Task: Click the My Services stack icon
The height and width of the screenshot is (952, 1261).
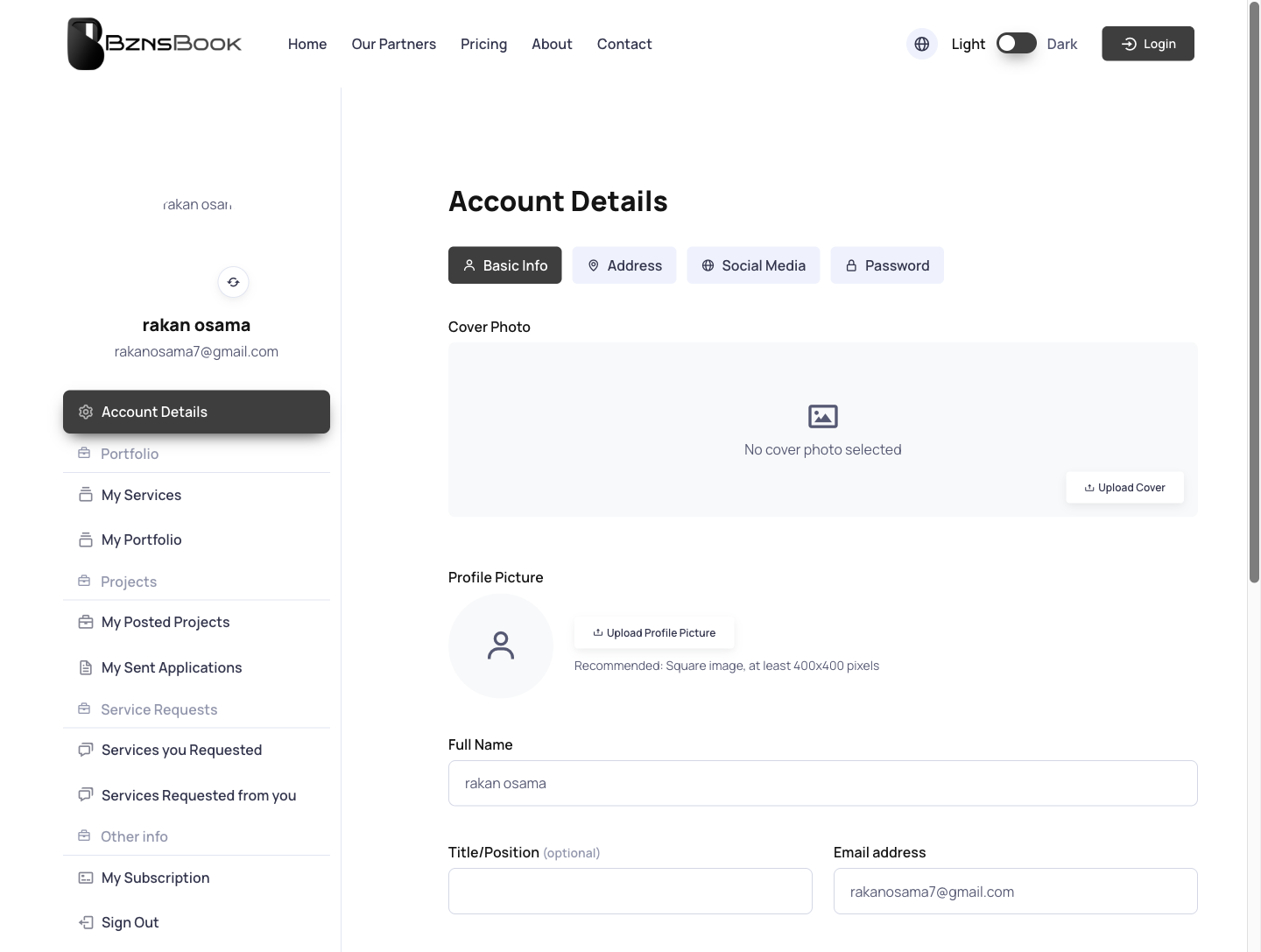Action: coord(86,495)
